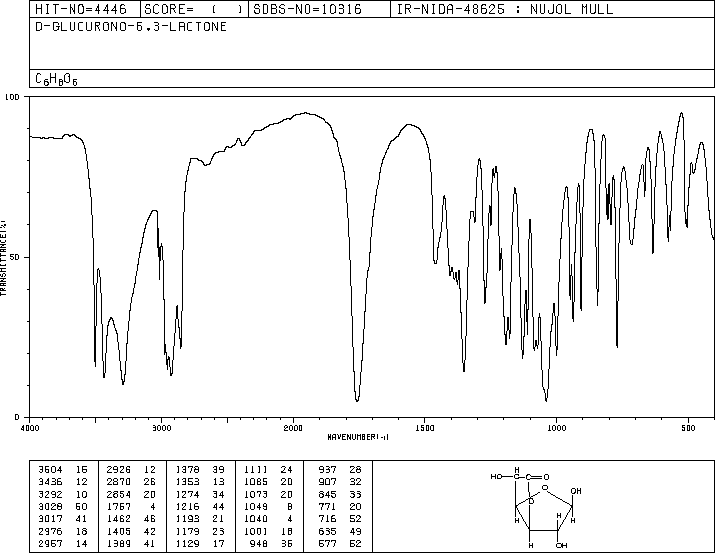Click the compound name D-GLUCURONO-6,3-LACTONE
715x553 pixels.
tap(131, 26)
